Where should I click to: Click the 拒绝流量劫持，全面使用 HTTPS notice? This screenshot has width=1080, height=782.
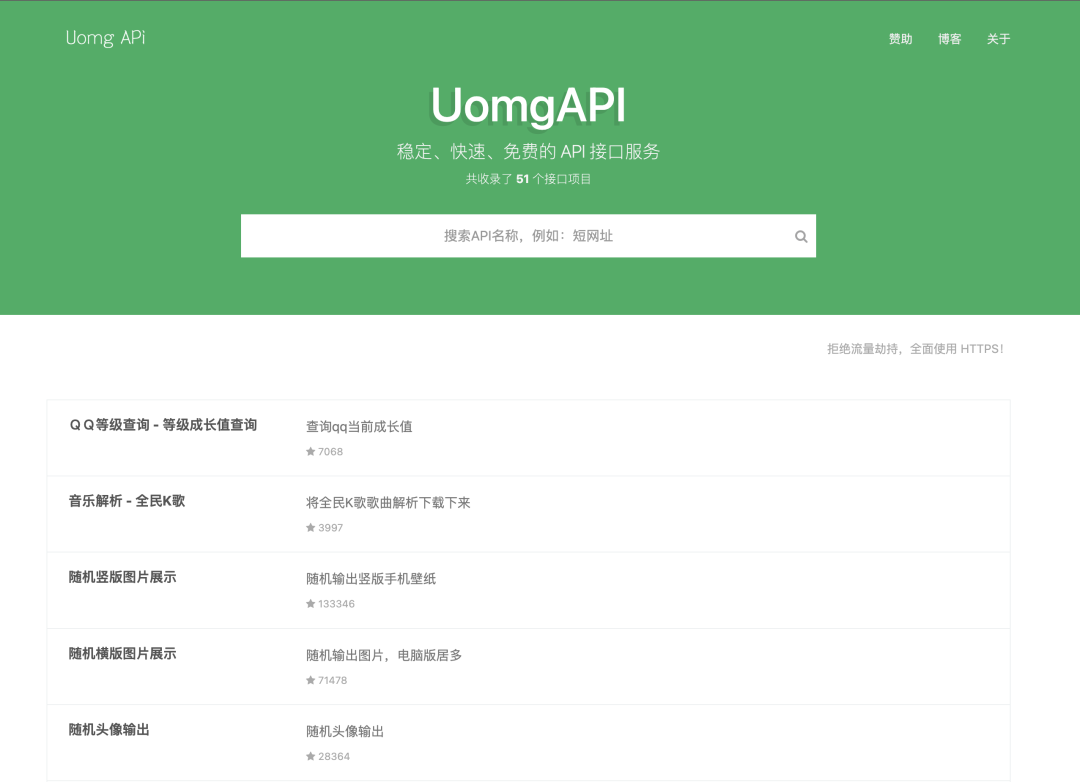point(915,349)
